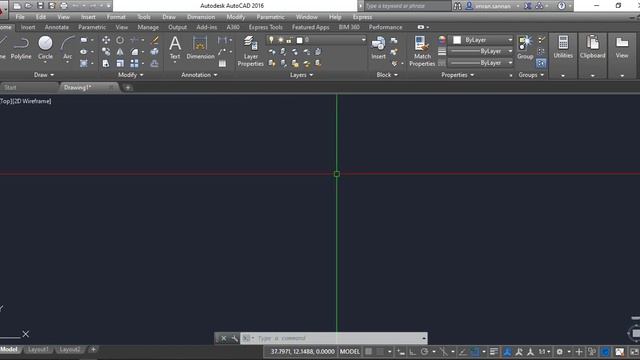Add a new layout with plus button
Image resolution: width=640 pixels, height=360 pixels.
(x=93, y=349)
